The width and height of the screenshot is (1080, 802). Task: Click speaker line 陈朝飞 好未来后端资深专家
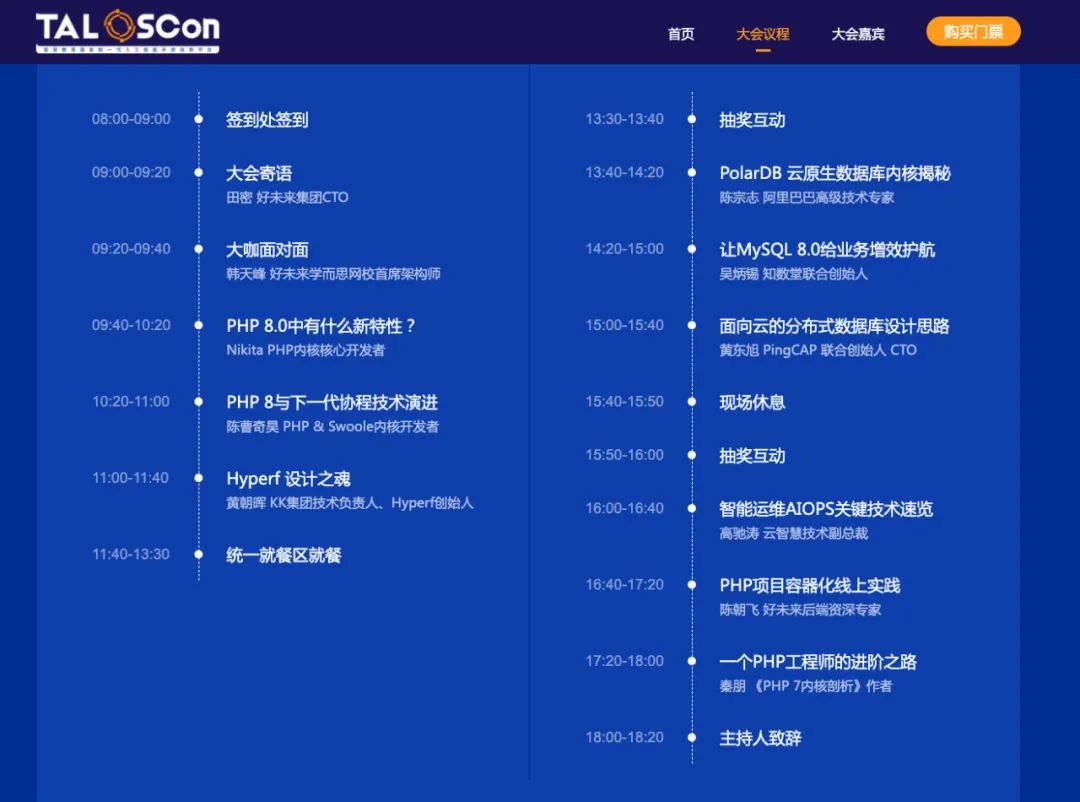coord(800,610)
